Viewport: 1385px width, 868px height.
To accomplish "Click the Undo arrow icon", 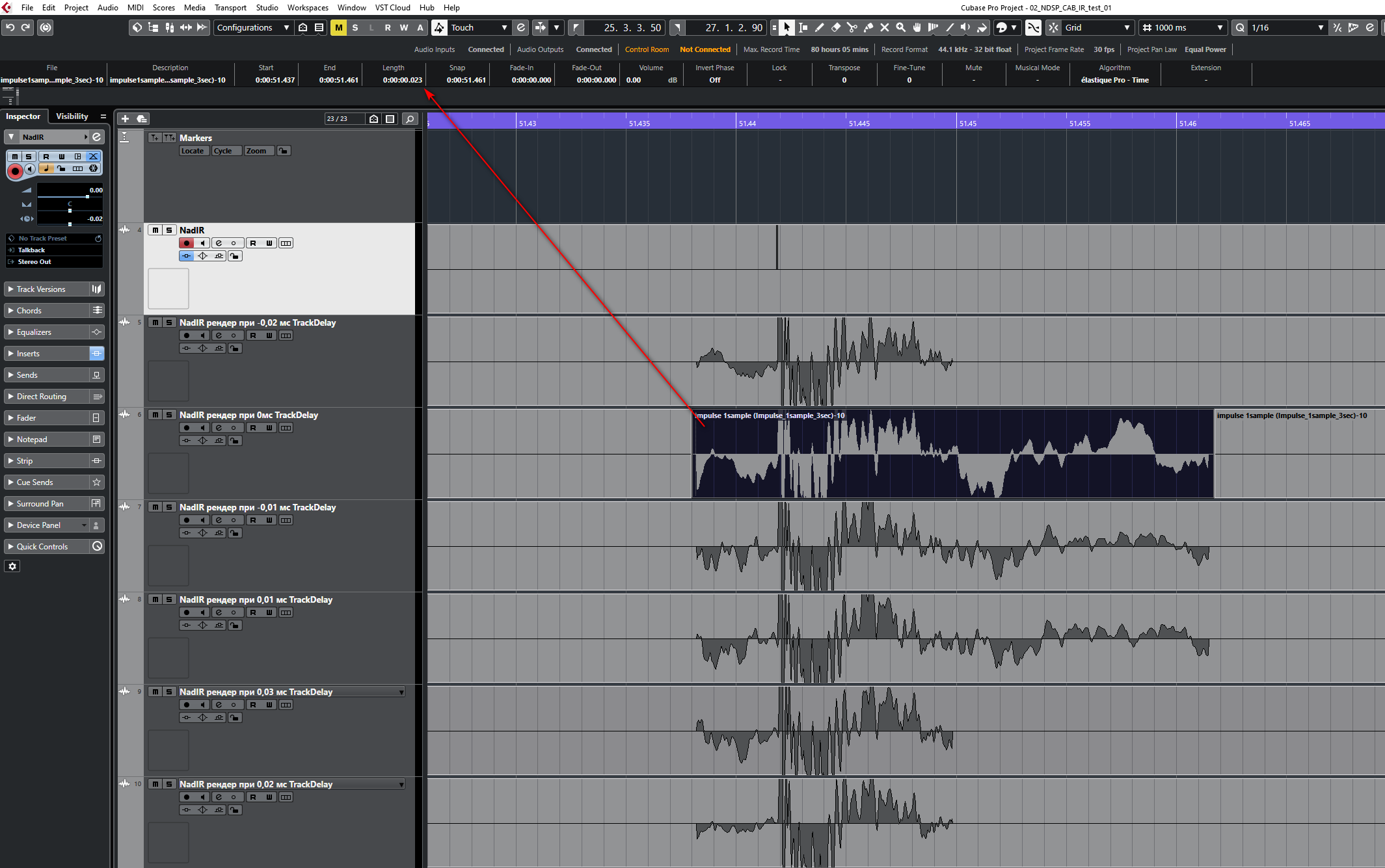I will tap(10, 27).
